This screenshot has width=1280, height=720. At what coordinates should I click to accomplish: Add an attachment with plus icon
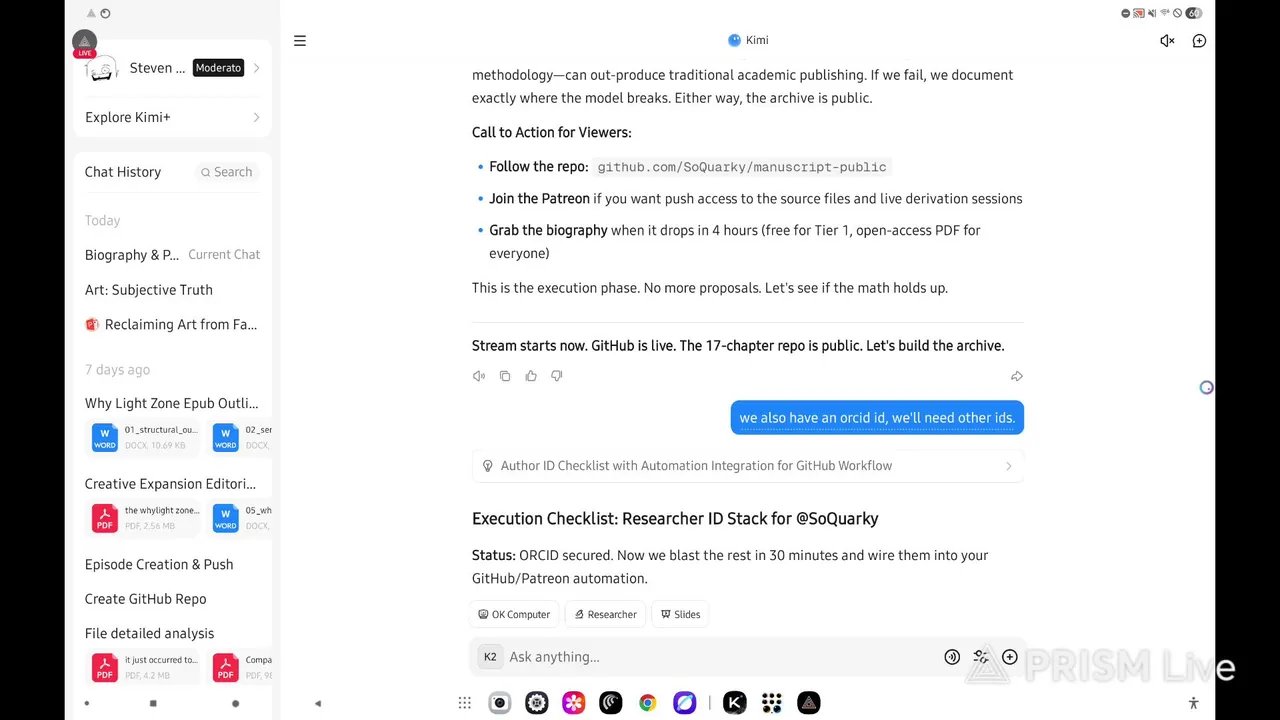click(x=1010, y=657)
